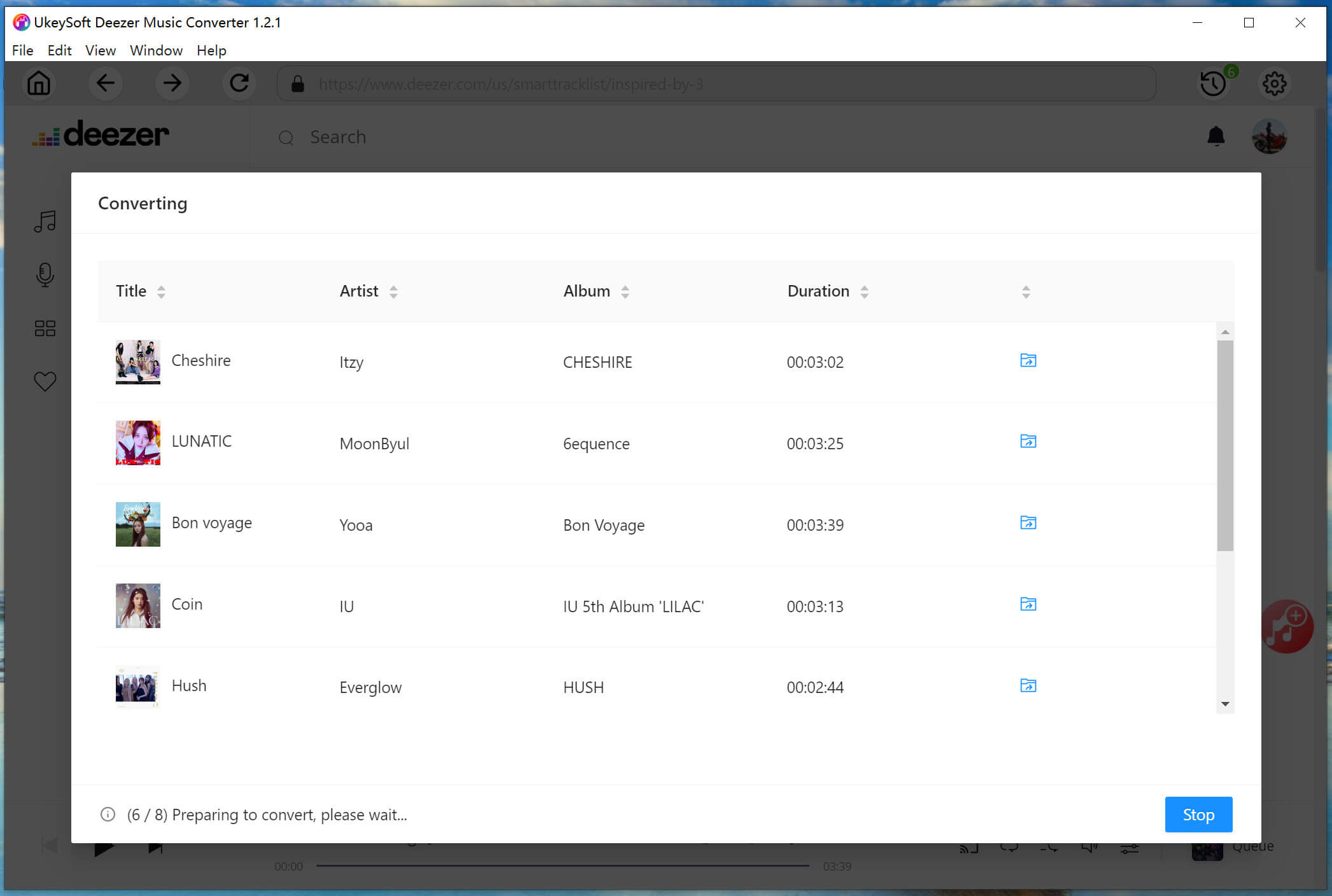Access settings gear icon
1332x896 pixels.
(x=1275, y=83)
